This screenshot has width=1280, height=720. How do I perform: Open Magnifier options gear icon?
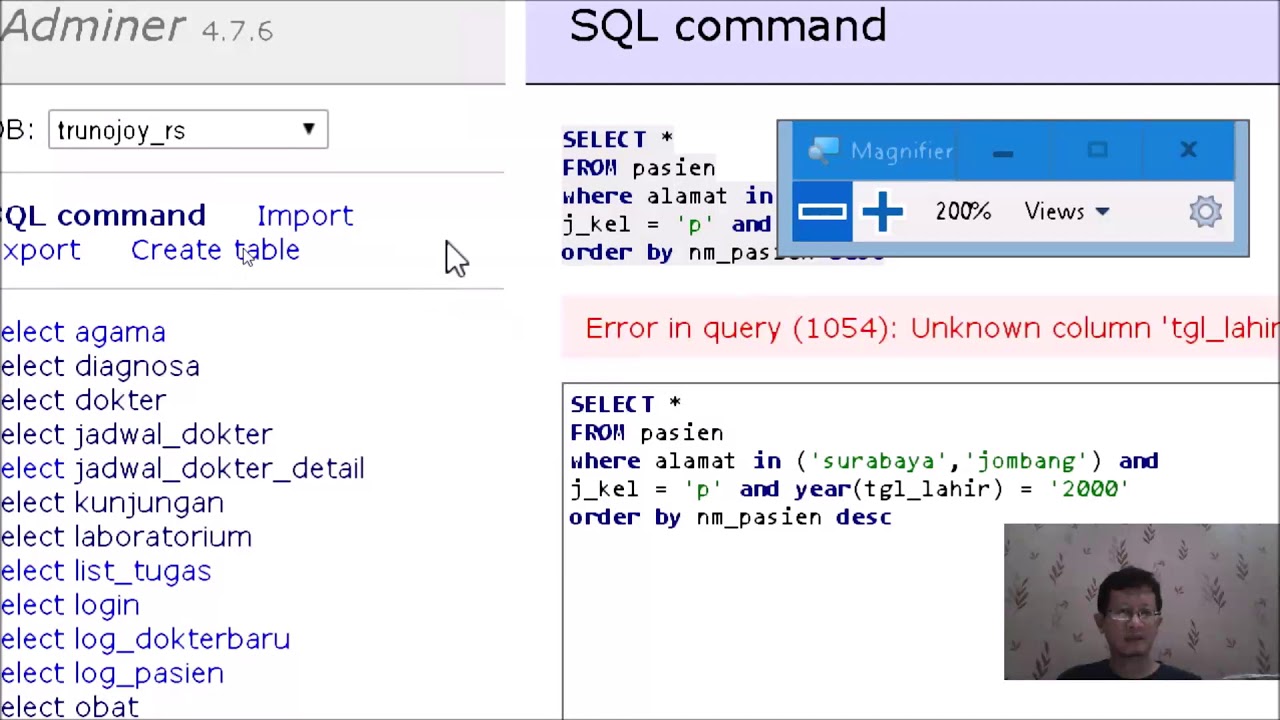pyautogui.click(x=1205, y=211)
